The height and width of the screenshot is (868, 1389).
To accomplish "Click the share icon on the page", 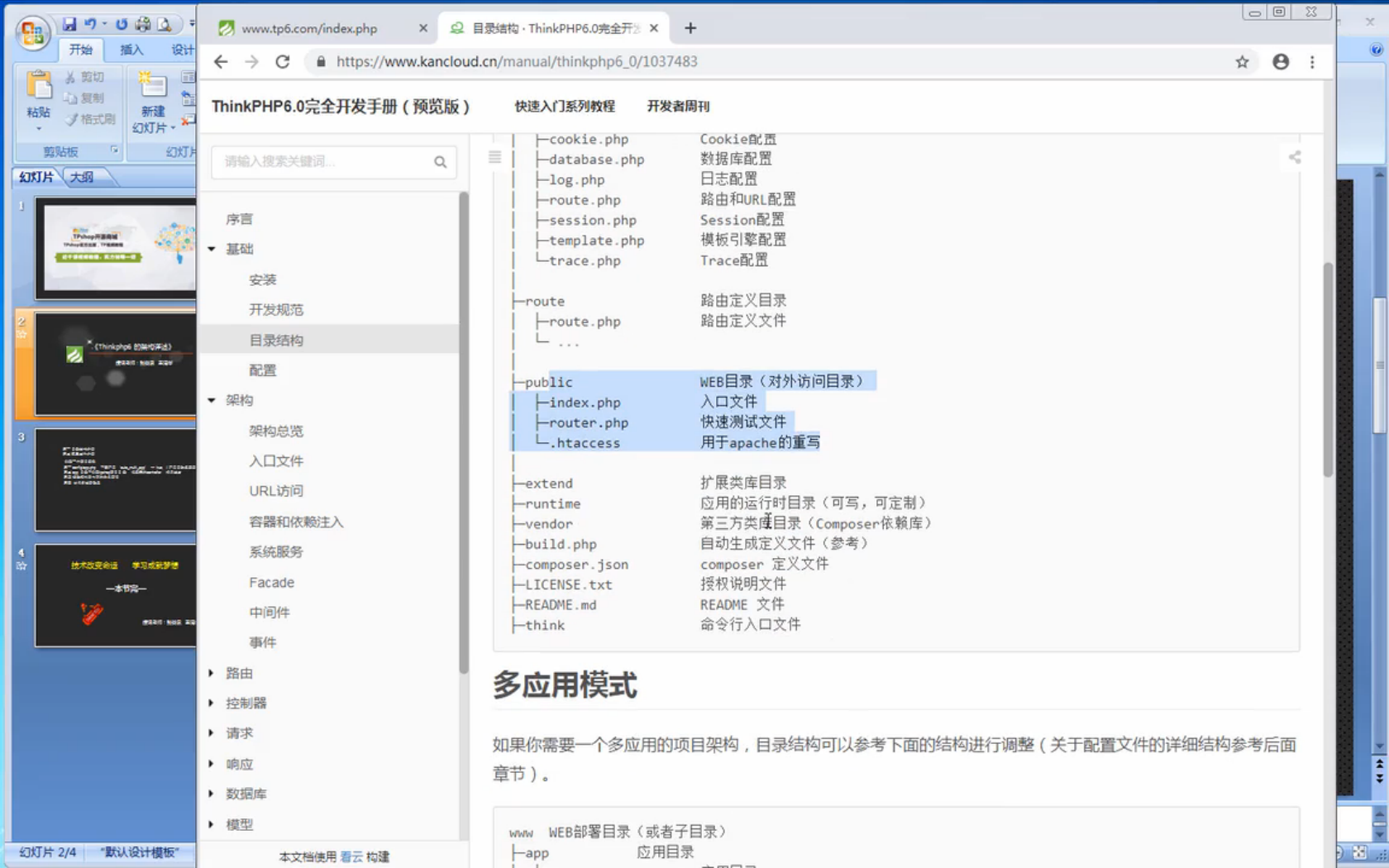I will pos(1295,157).
